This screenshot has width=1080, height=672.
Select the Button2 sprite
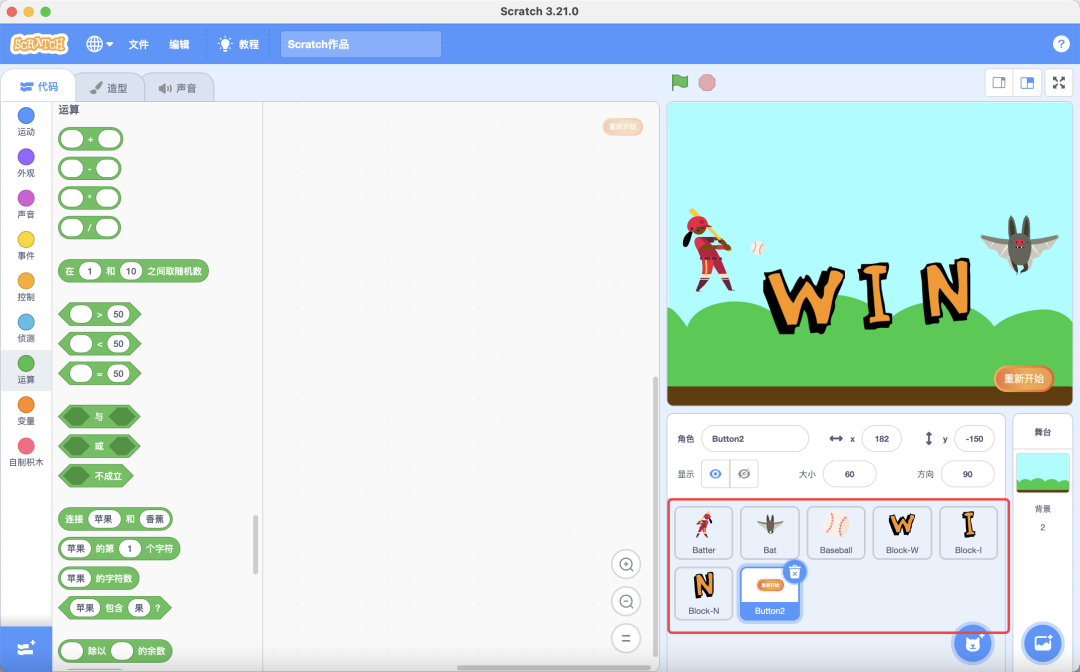pos(769,594)
